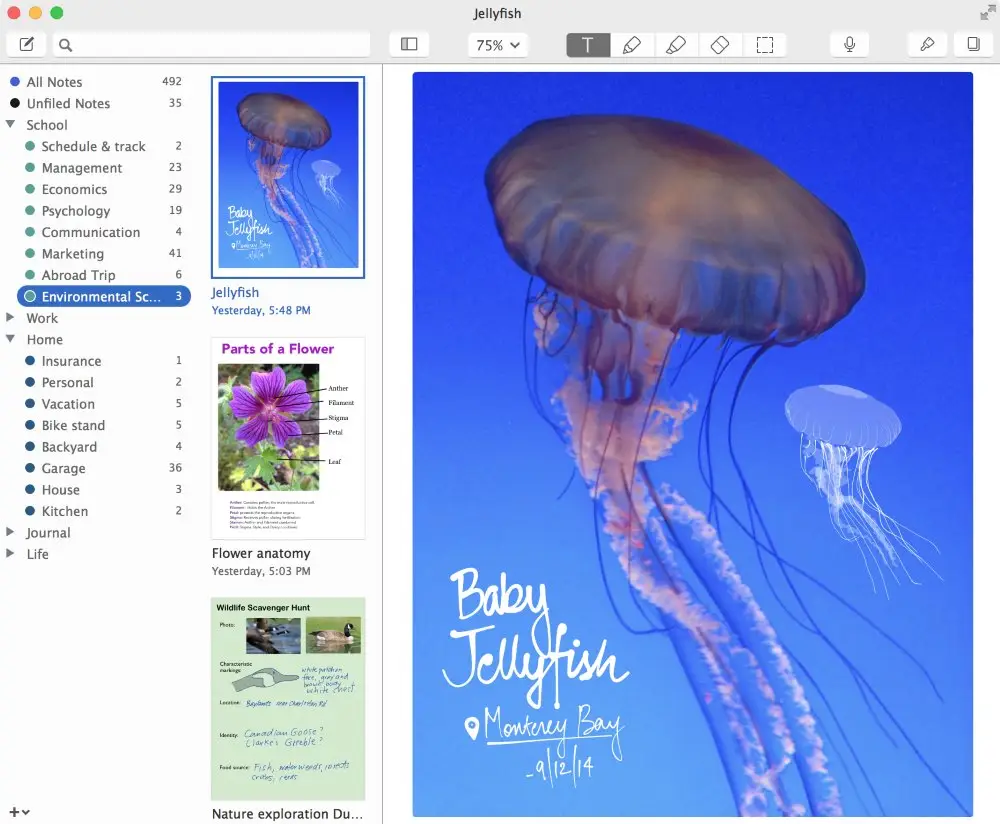Expand the Work folder group
The image size is (1000, 824).
tap(10, 318)
